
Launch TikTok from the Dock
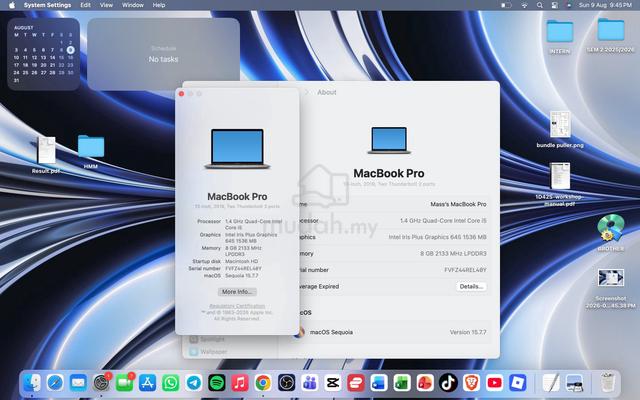tap(448, 383)
